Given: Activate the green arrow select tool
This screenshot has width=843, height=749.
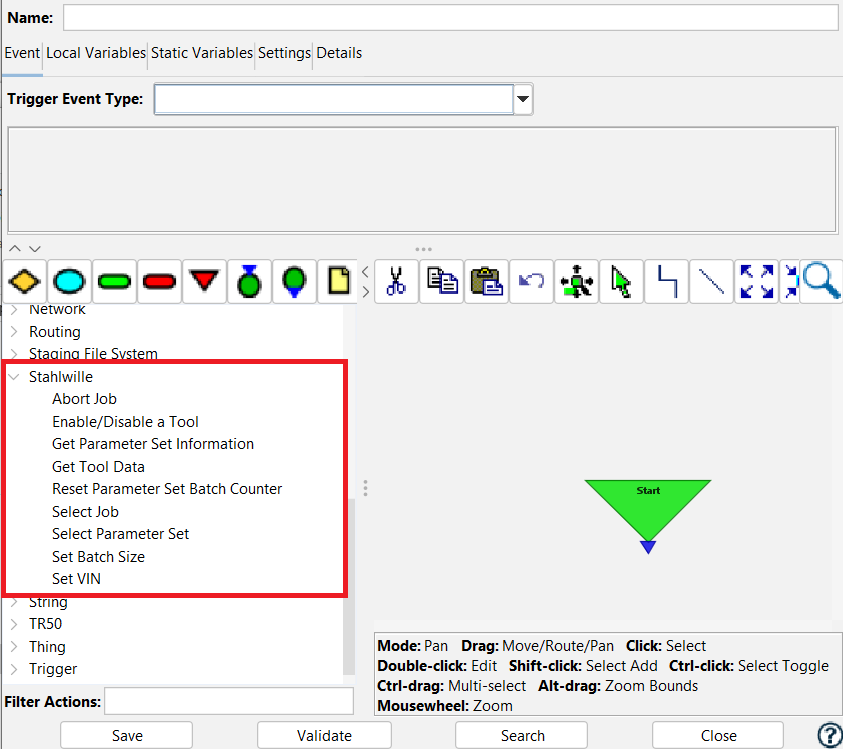Looking at the screenshot, I should (x=621, y=281).
